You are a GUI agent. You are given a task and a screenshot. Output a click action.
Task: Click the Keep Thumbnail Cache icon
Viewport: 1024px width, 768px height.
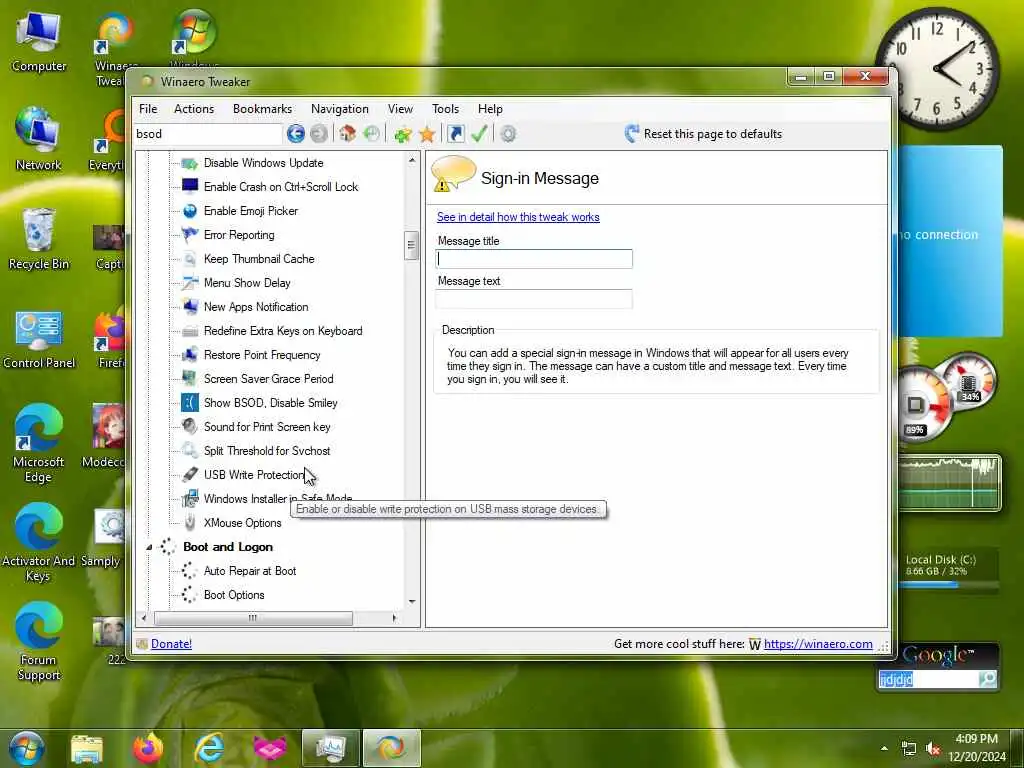(190, 259)
